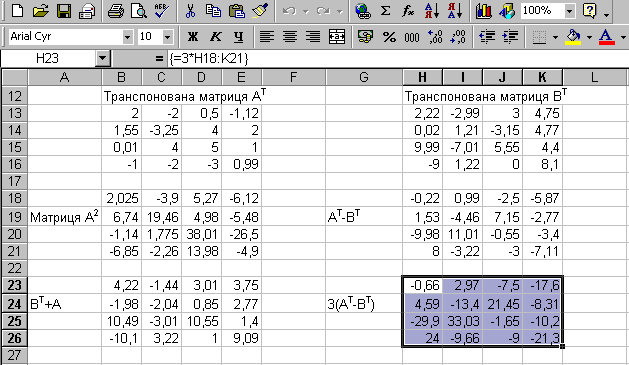The image size is (629, 365).
Task: Select cell containing 33,03
Action: tap(463, 321)
